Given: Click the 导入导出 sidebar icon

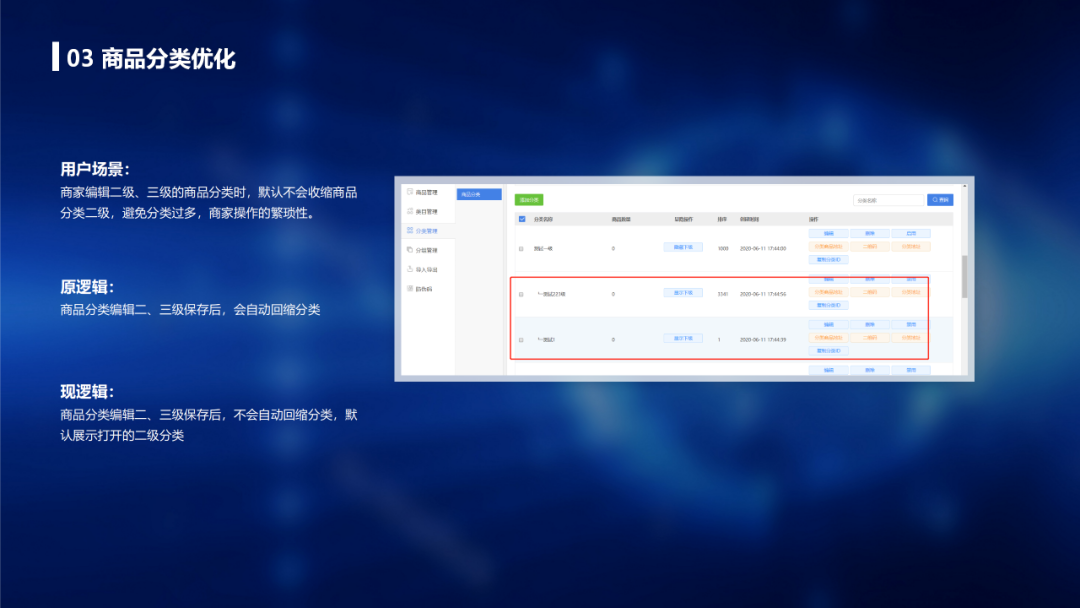Looking at the screenshot, I should tap(410, 269).
